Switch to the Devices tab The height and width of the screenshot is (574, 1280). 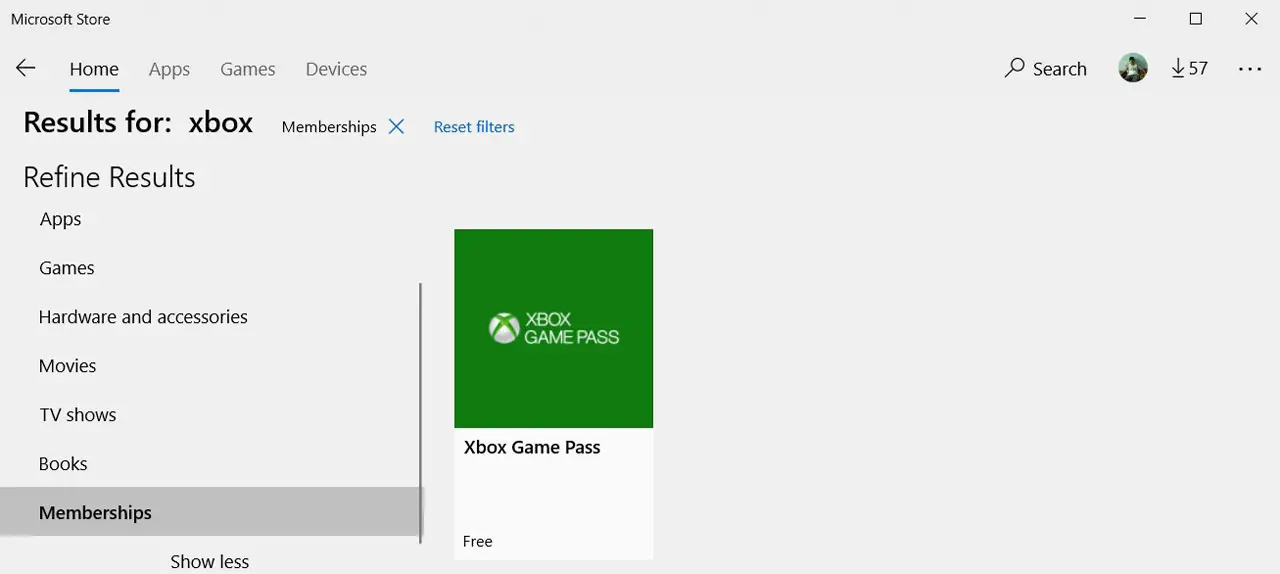click(x=336, y=69)
